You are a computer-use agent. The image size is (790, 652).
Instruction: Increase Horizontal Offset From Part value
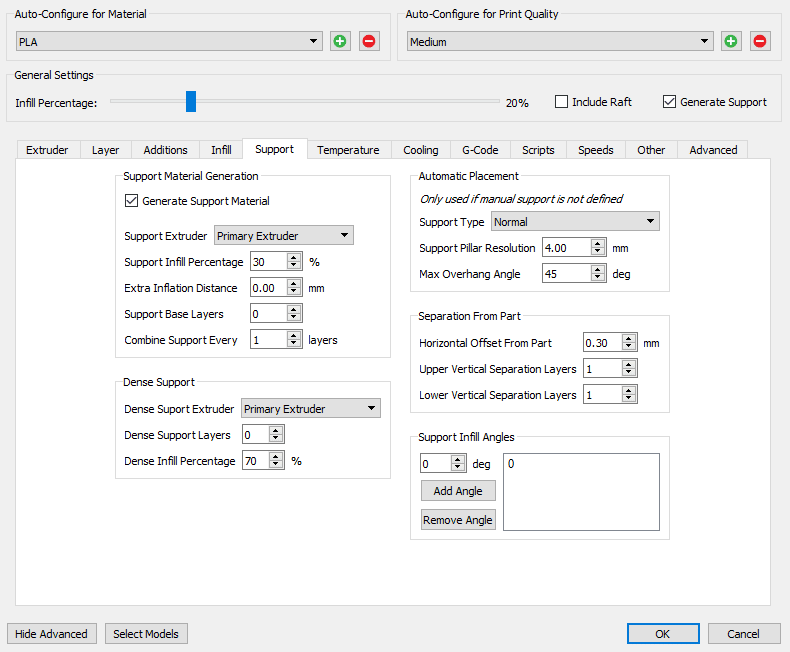(628, 339)
